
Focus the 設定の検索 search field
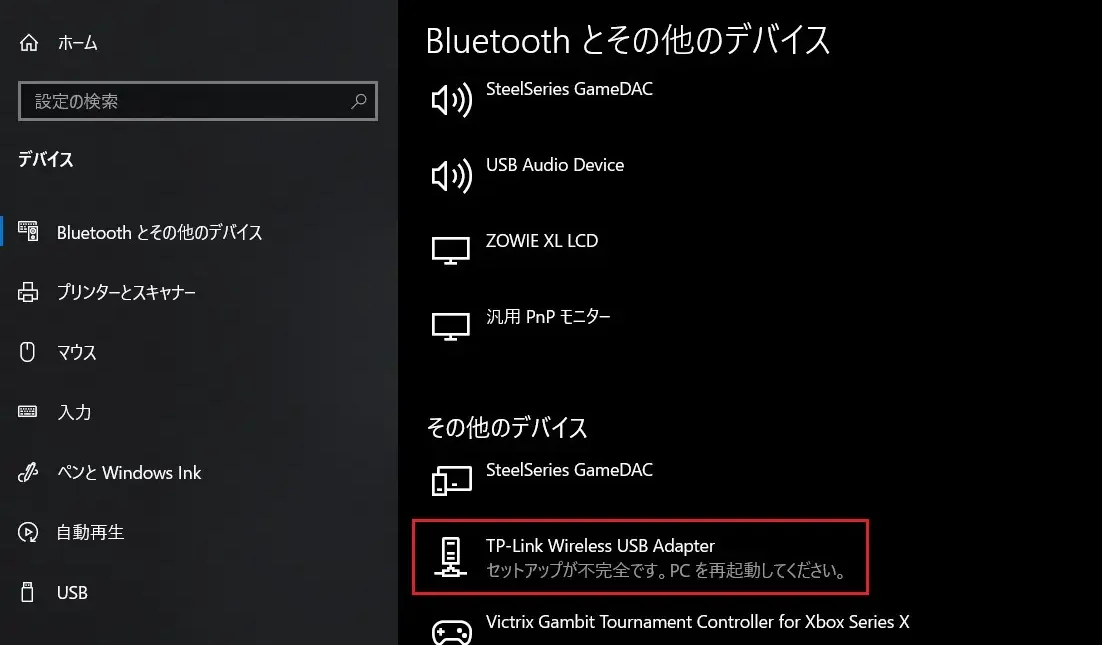click(x=197, y=101)
